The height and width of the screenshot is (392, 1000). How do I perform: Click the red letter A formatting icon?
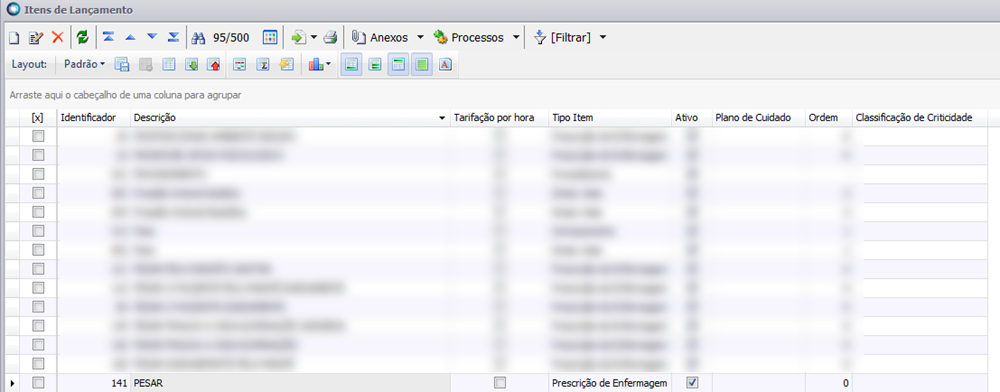click(x=445, y=64)
